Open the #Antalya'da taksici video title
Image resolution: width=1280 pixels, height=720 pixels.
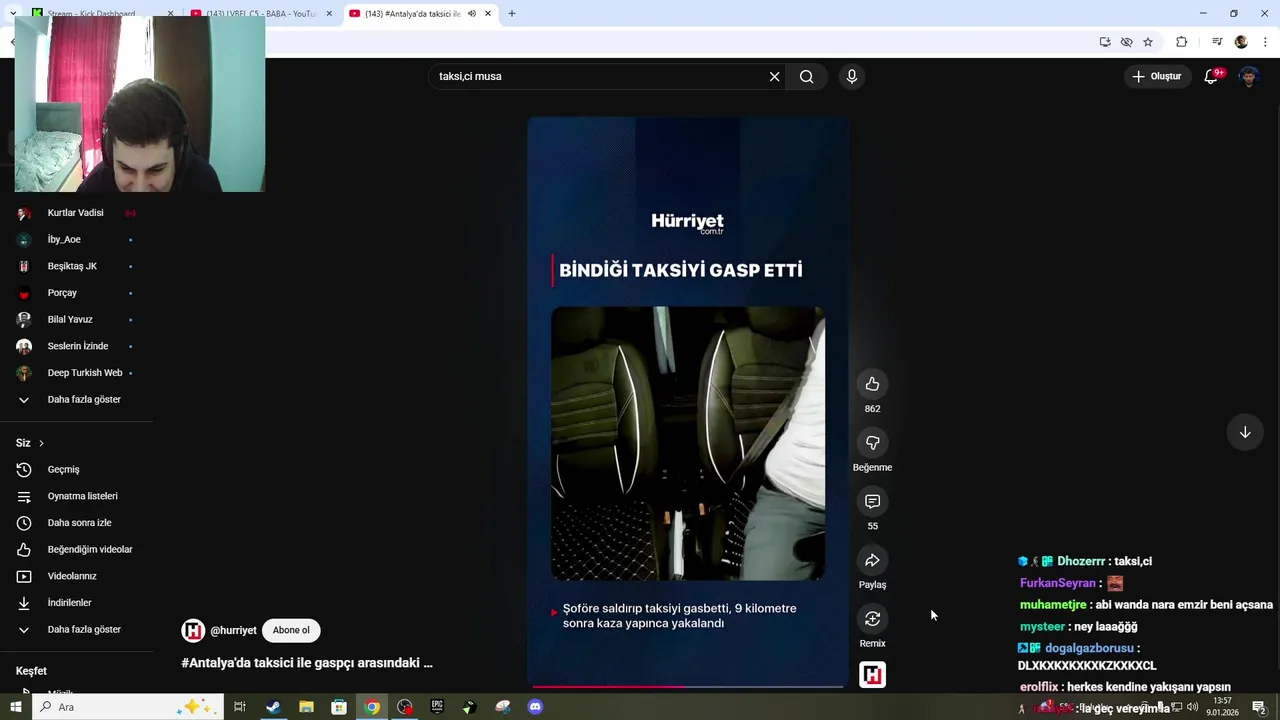tap(307, 663)
